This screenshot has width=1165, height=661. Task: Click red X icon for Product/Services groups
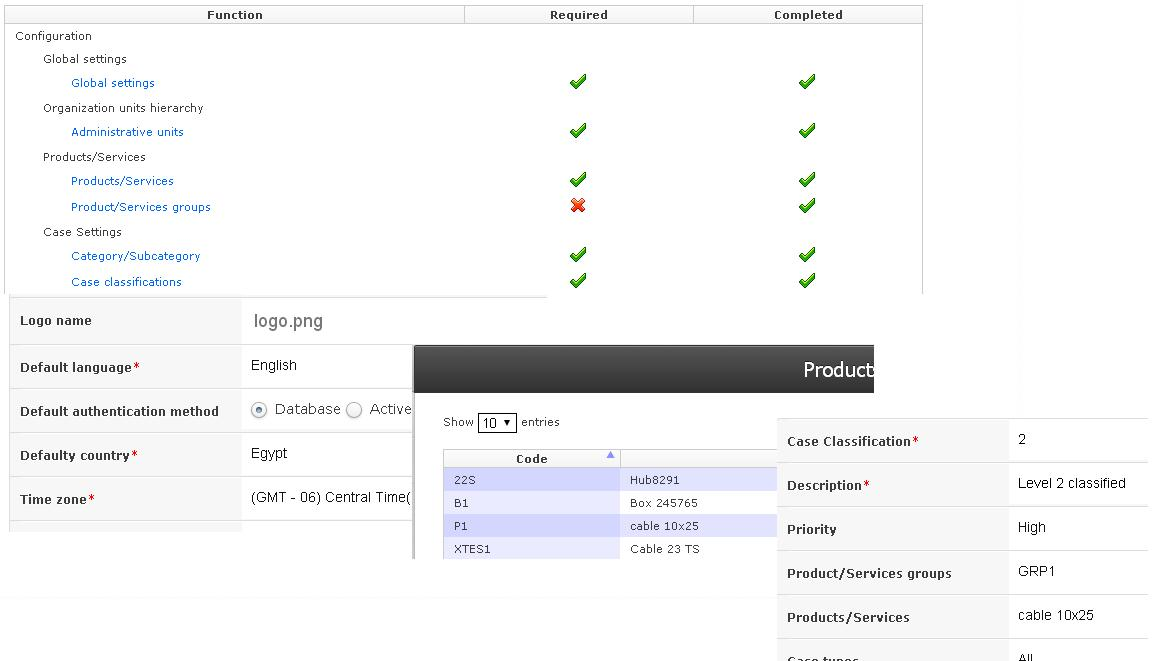coord(577,205)
